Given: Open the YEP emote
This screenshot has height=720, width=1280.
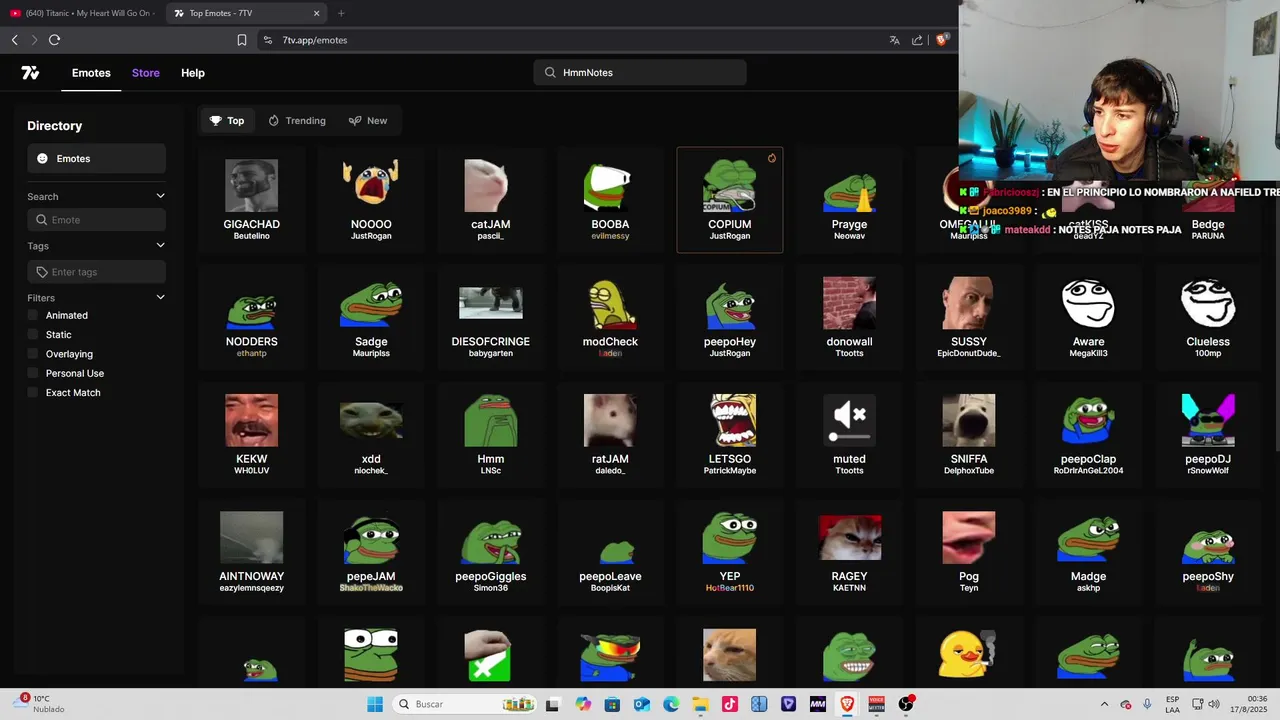Looking at the screenshot, I should [730, 552].
